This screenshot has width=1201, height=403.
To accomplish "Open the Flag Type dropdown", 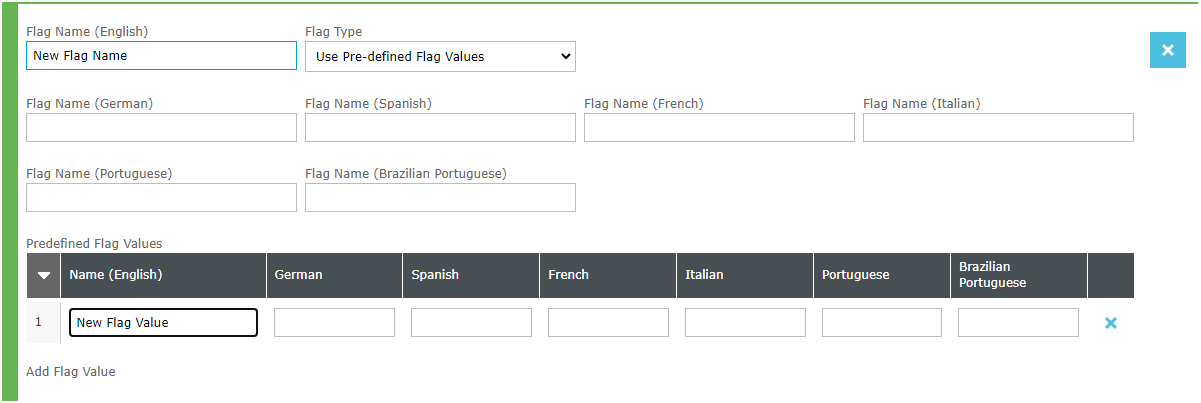I will (x=440, y=57).
